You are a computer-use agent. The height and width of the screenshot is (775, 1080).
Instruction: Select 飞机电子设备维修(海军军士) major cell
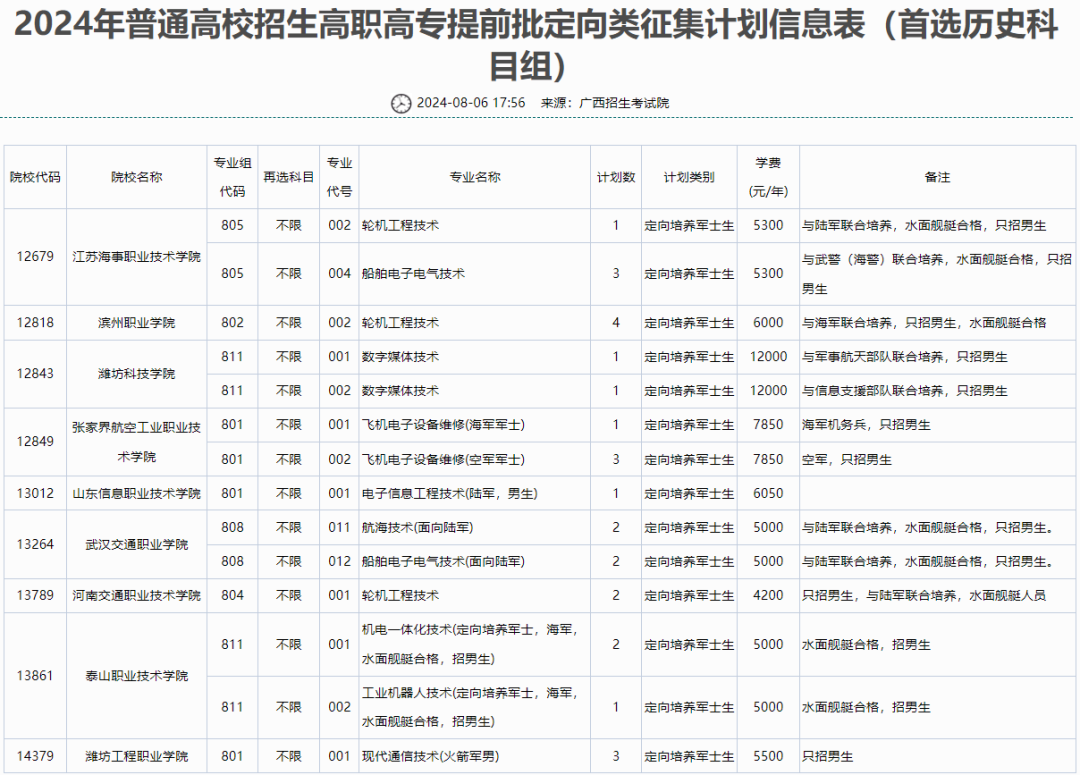pos(475,425)
